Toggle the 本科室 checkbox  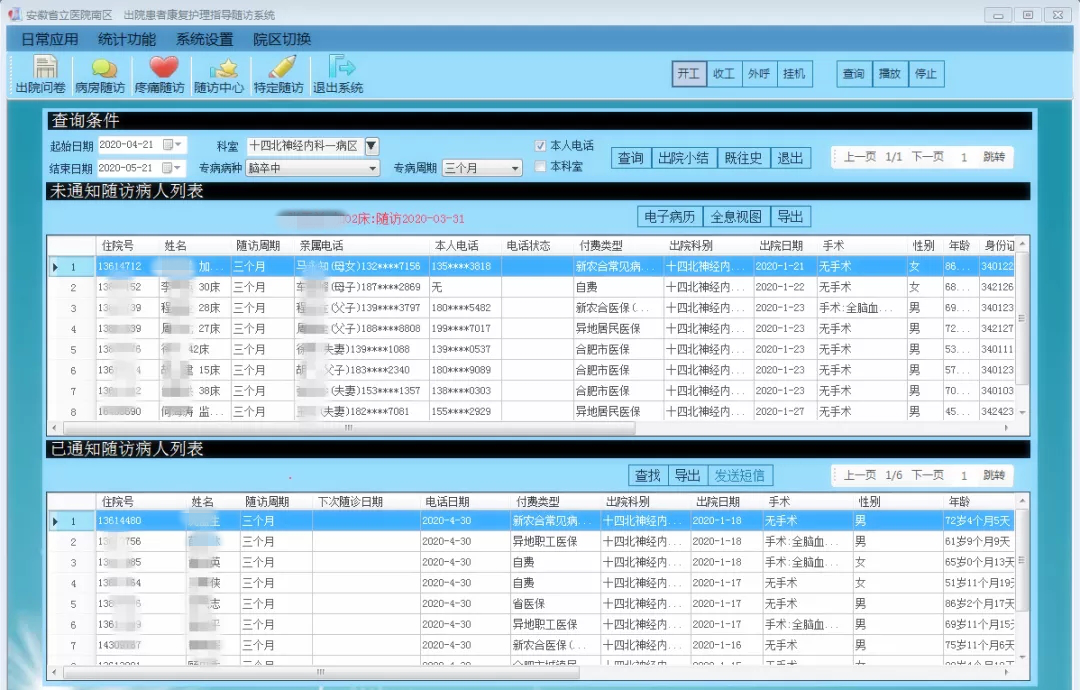coord(541,166)
